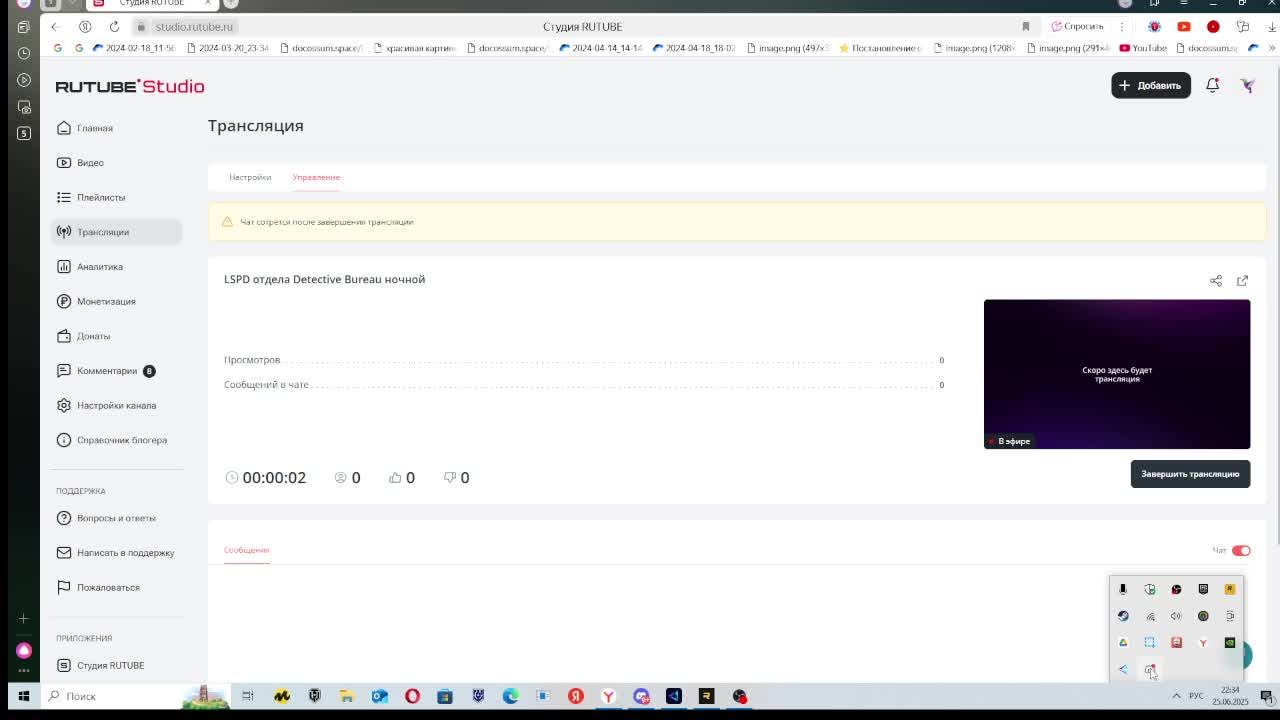The image size is (1280, 720).
Task: Click the share icon for the stream
Action: tap(1216, 281)
